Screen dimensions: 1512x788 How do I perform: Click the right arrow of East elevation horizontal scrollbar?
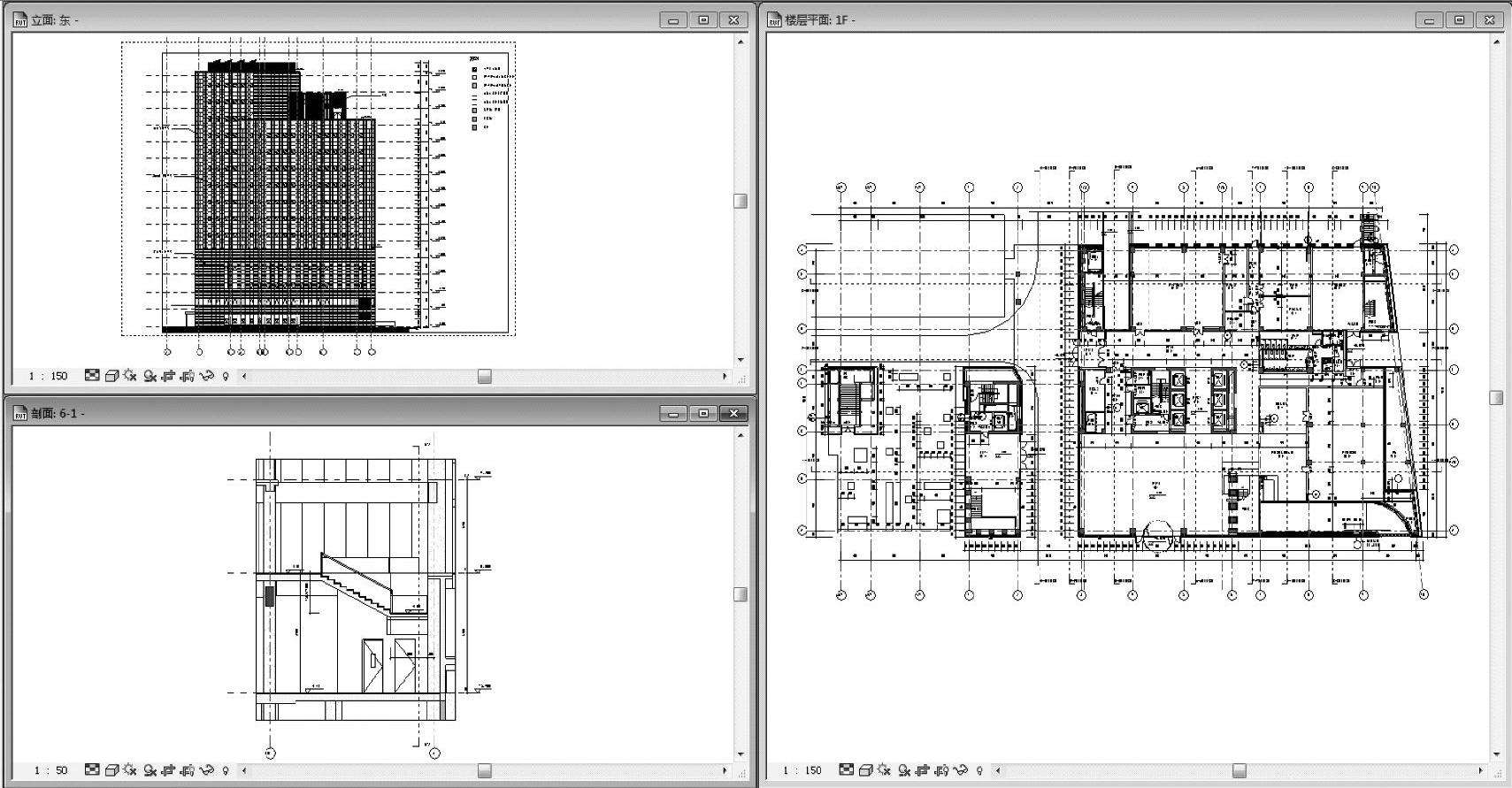tap(725, 376)
